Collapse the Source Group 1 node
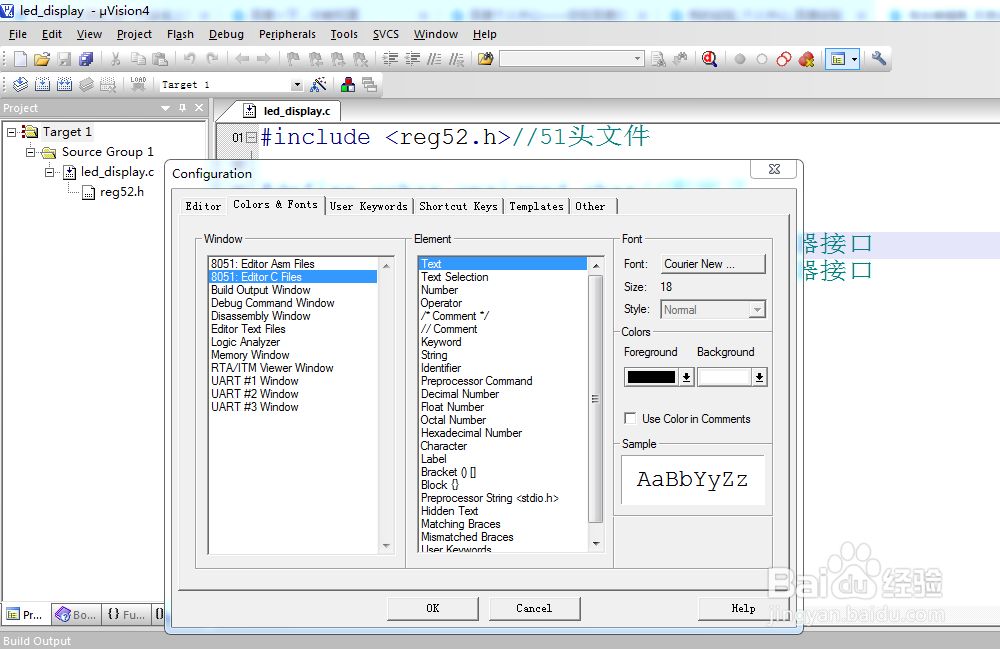 pos(30,152)
